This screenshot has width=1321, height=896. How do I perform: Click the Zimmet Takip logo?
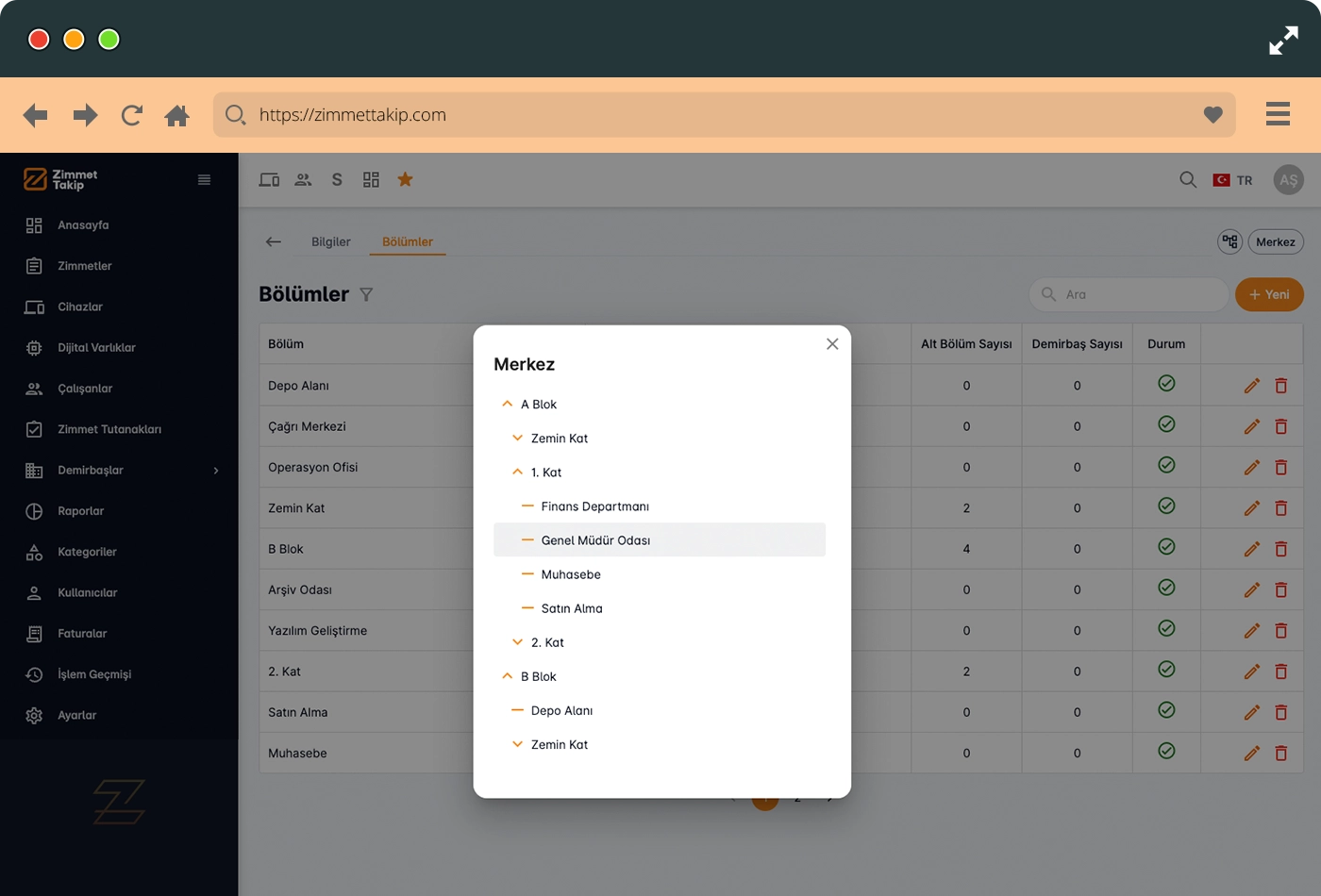61,179
